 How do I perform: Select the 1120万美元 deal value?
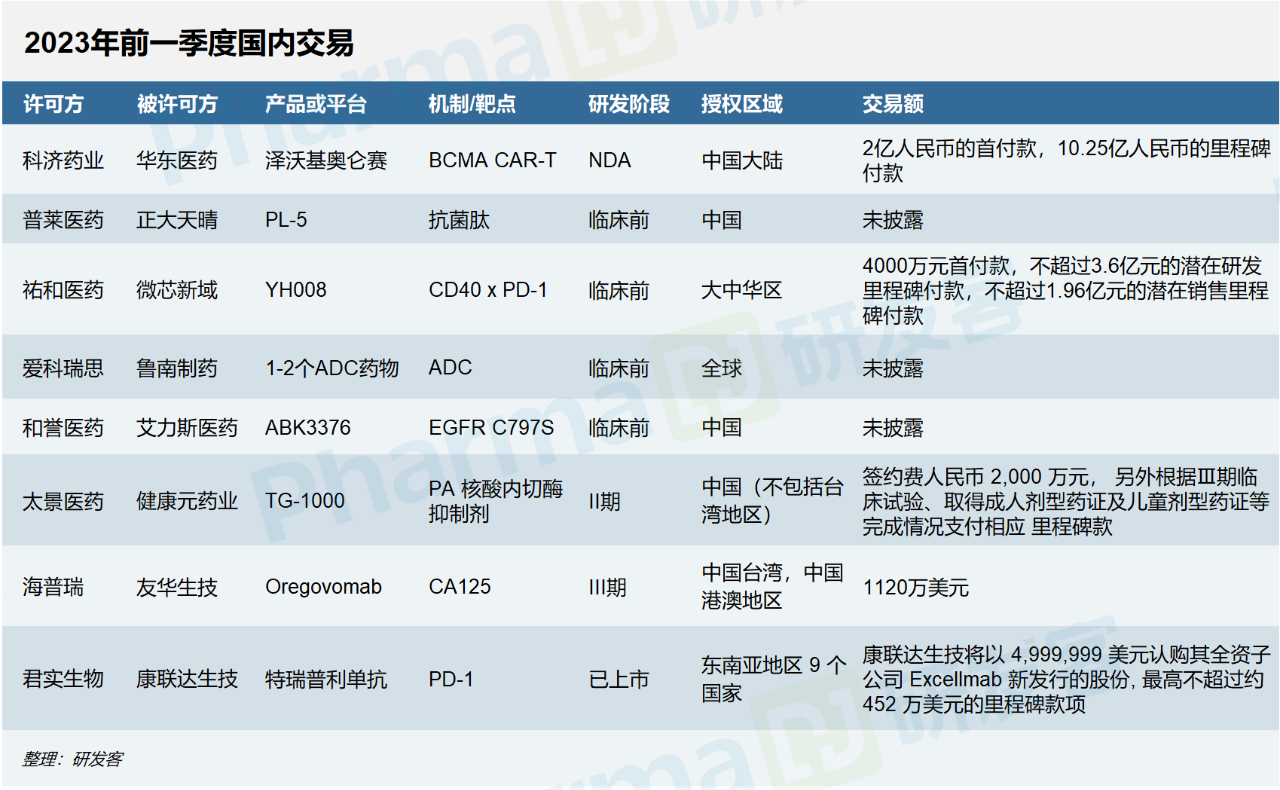coord(916,587)
